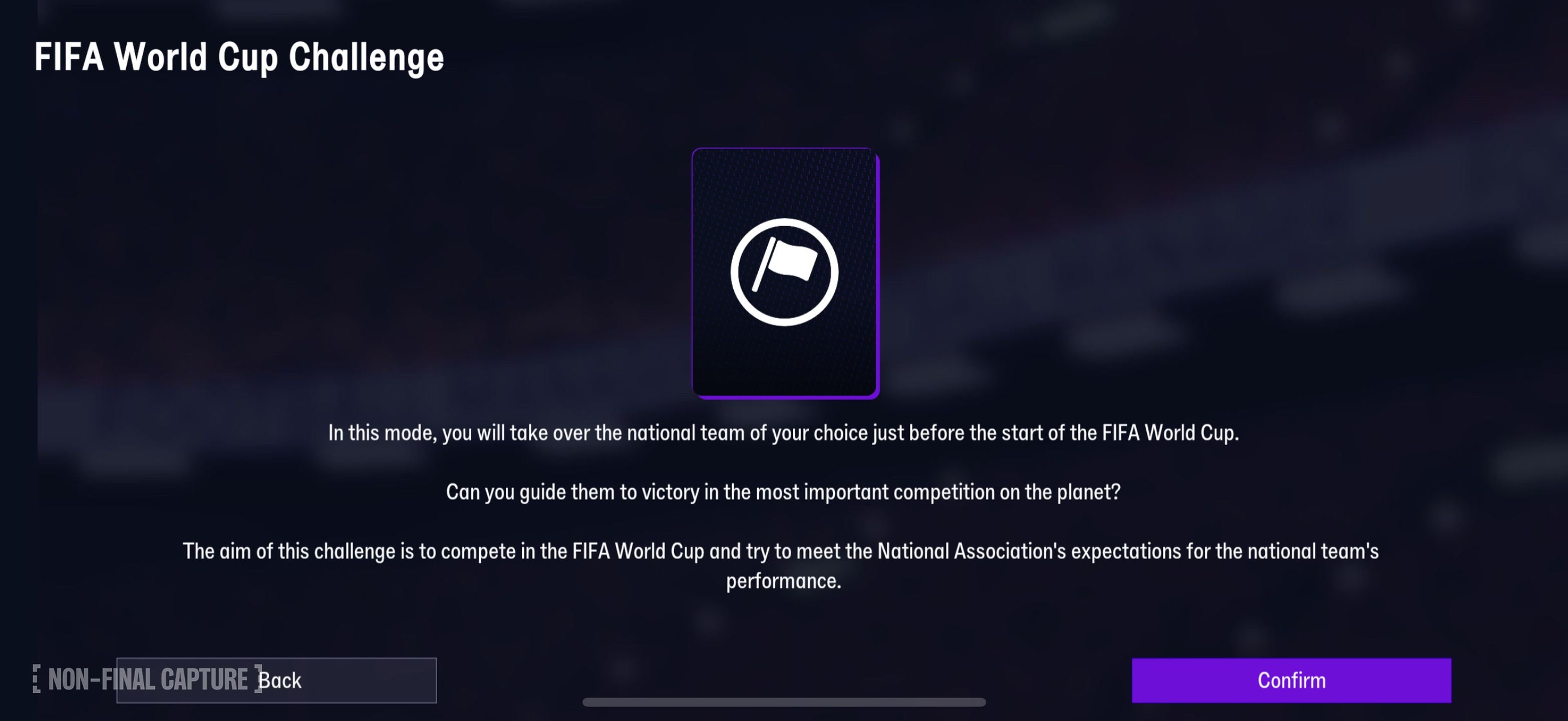This screenshot has width=1568, height=721.
Task: Click the 'In this mode' description line
Action: [783, 433]
